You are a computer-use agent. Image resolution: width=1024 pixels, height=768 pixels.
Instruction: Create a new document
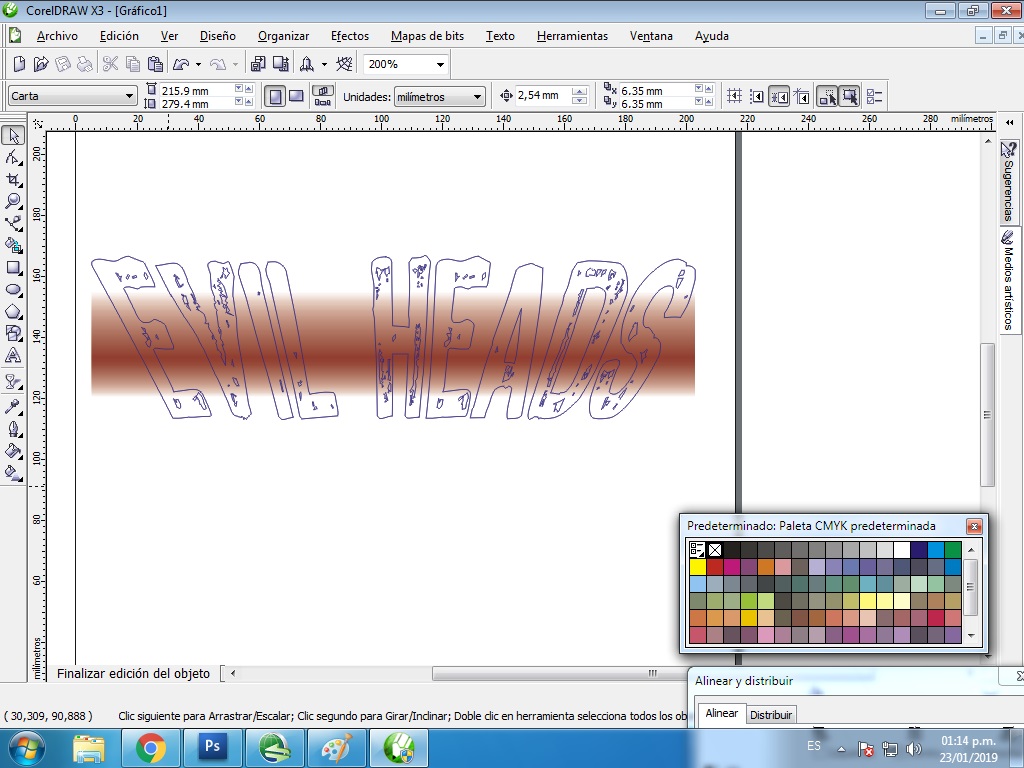point(20,64)
